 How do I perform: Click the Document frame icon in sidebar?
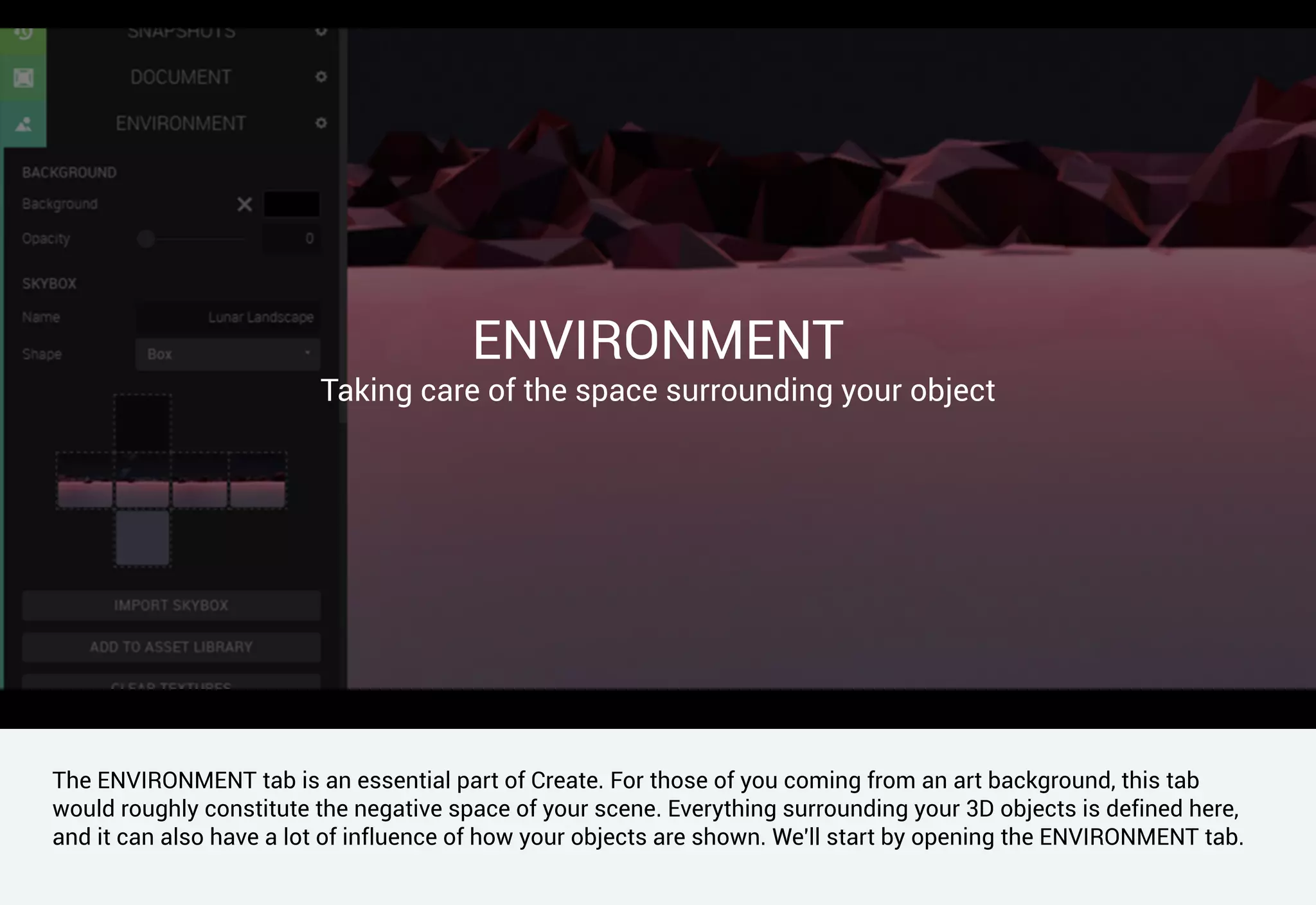[23, 78]
